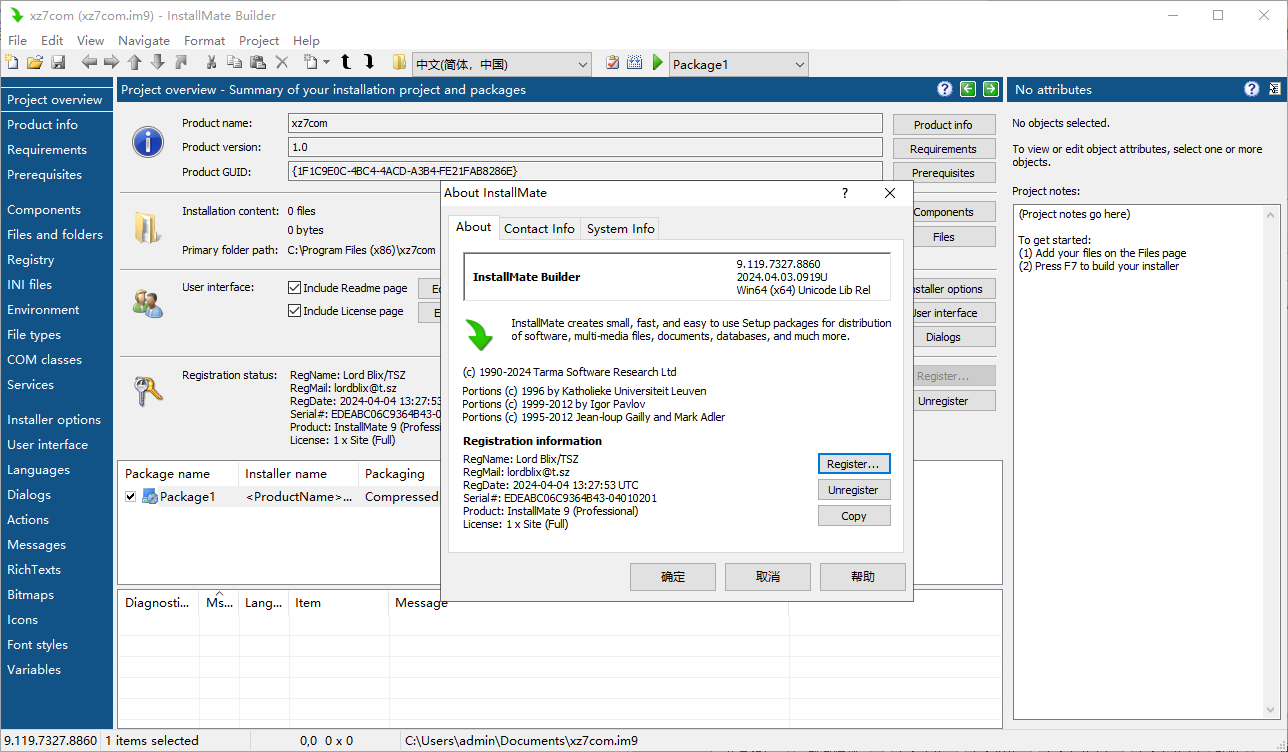1288x752 pixels.
Task: Open the Package1 package dropdown
Action: pyautogui.click(x=738, y=64)
